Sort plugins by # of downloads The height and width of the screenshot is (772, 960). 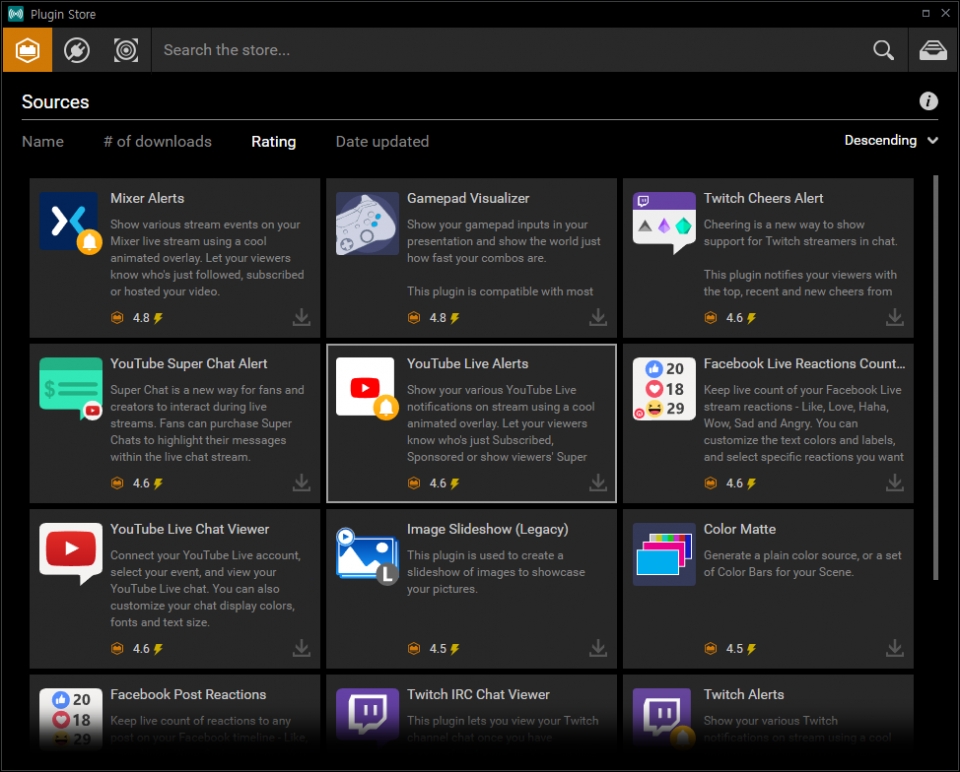click(157, 142)
